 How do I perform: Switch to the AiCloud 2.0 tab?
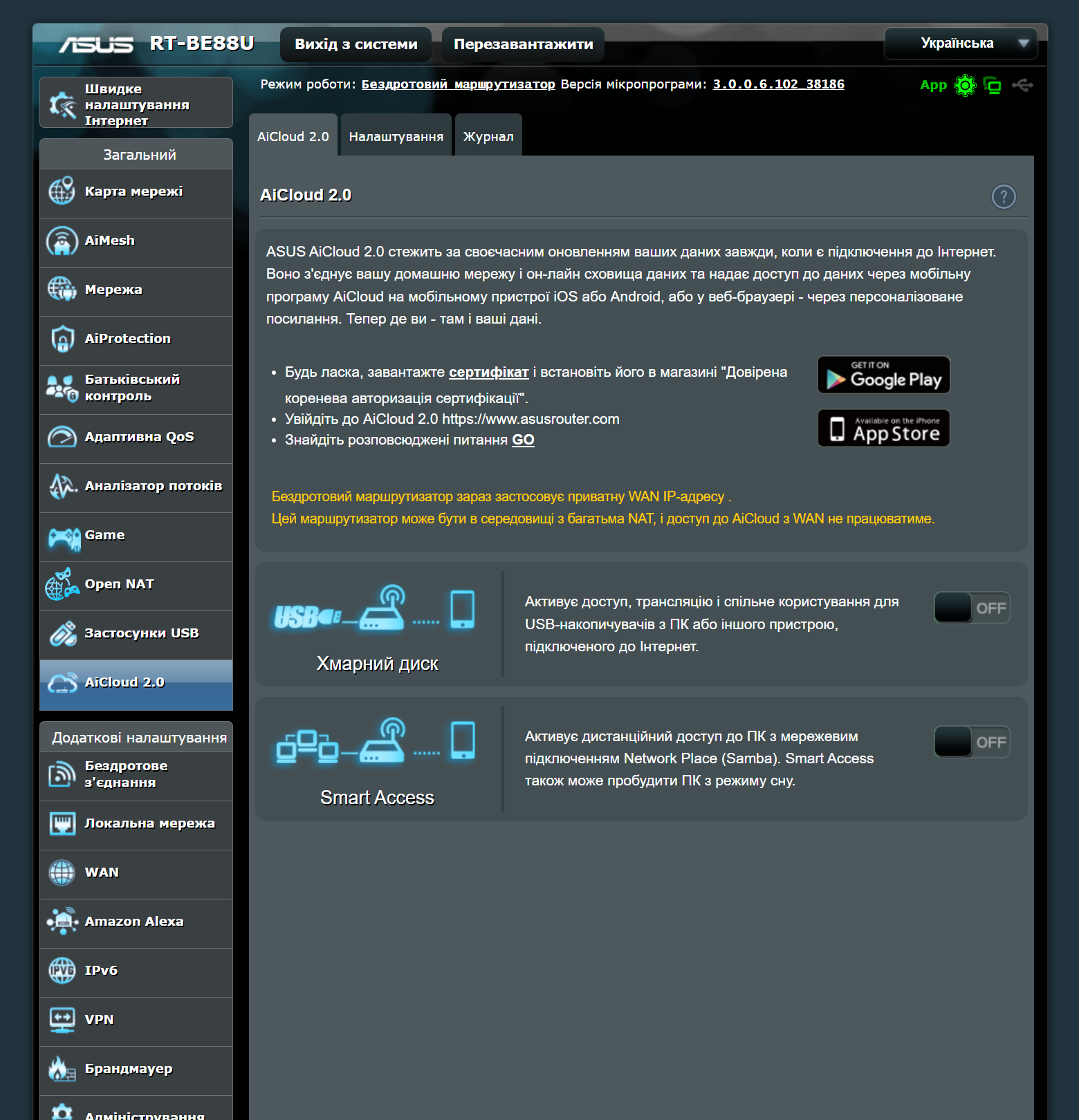click(293, 136)
